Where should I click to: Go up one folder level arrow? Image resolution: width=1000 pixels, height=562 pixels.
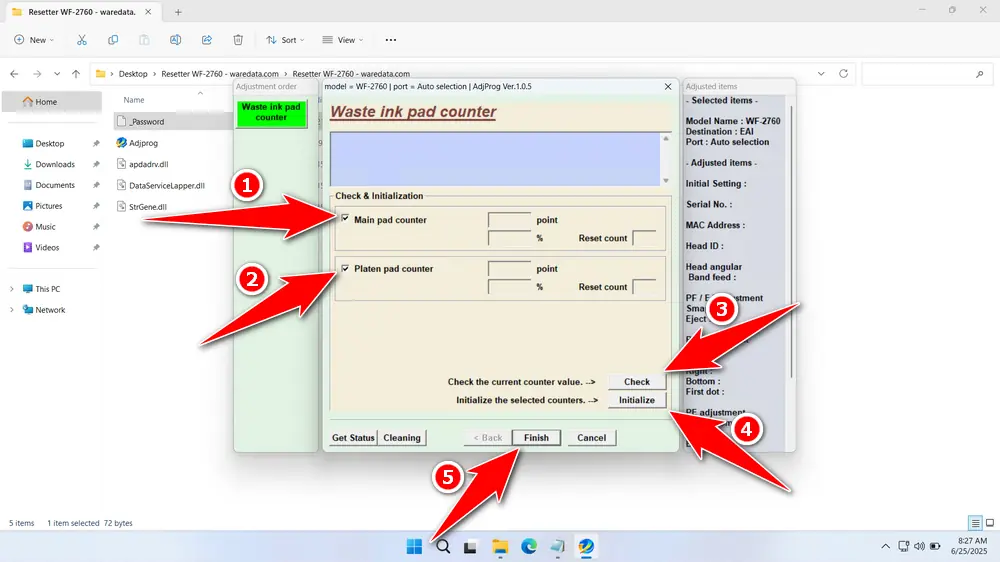pos(76,74)
